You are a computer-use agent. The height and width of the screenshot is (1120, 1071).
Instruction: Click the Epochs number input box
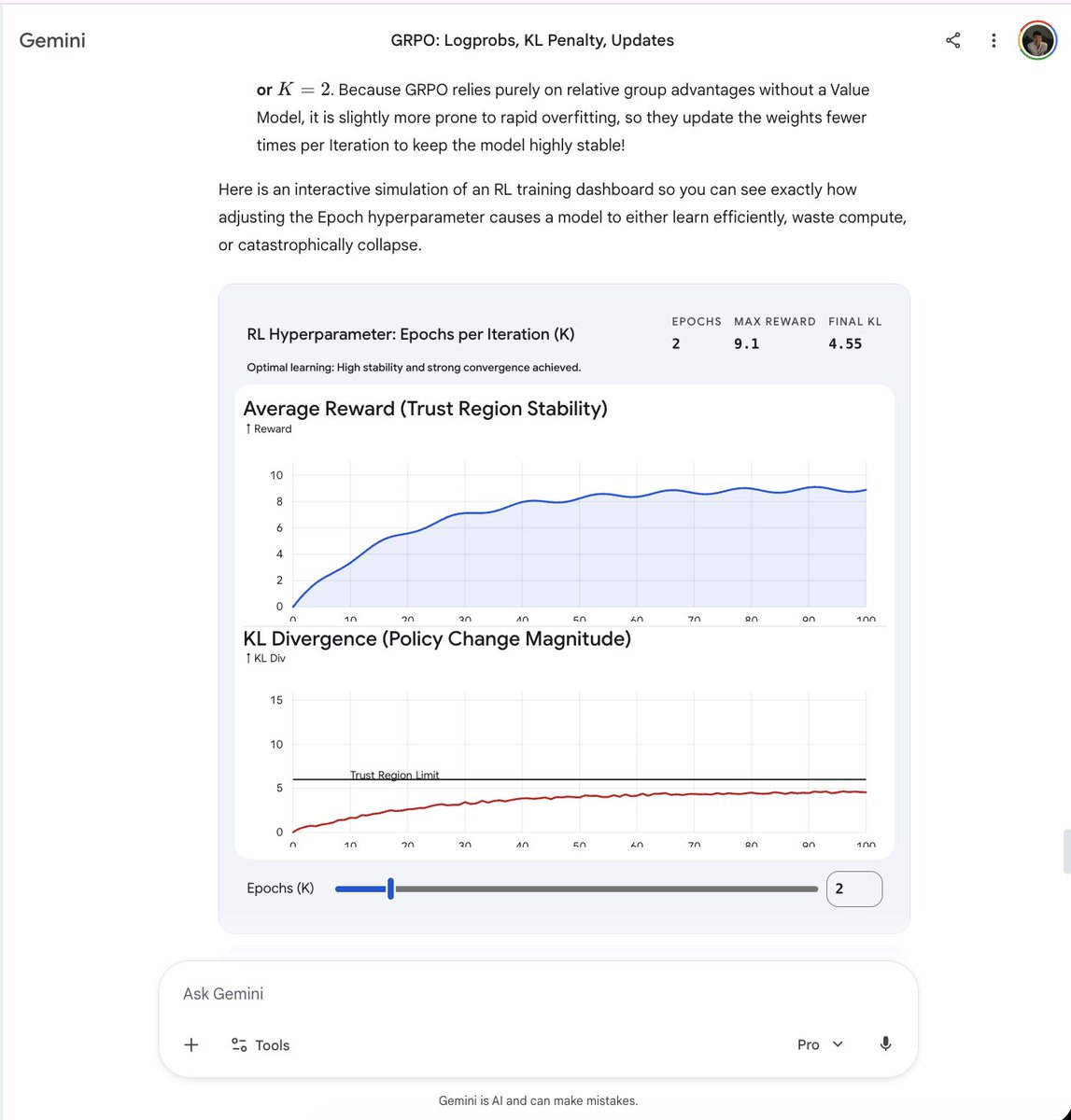pos(853,889)
